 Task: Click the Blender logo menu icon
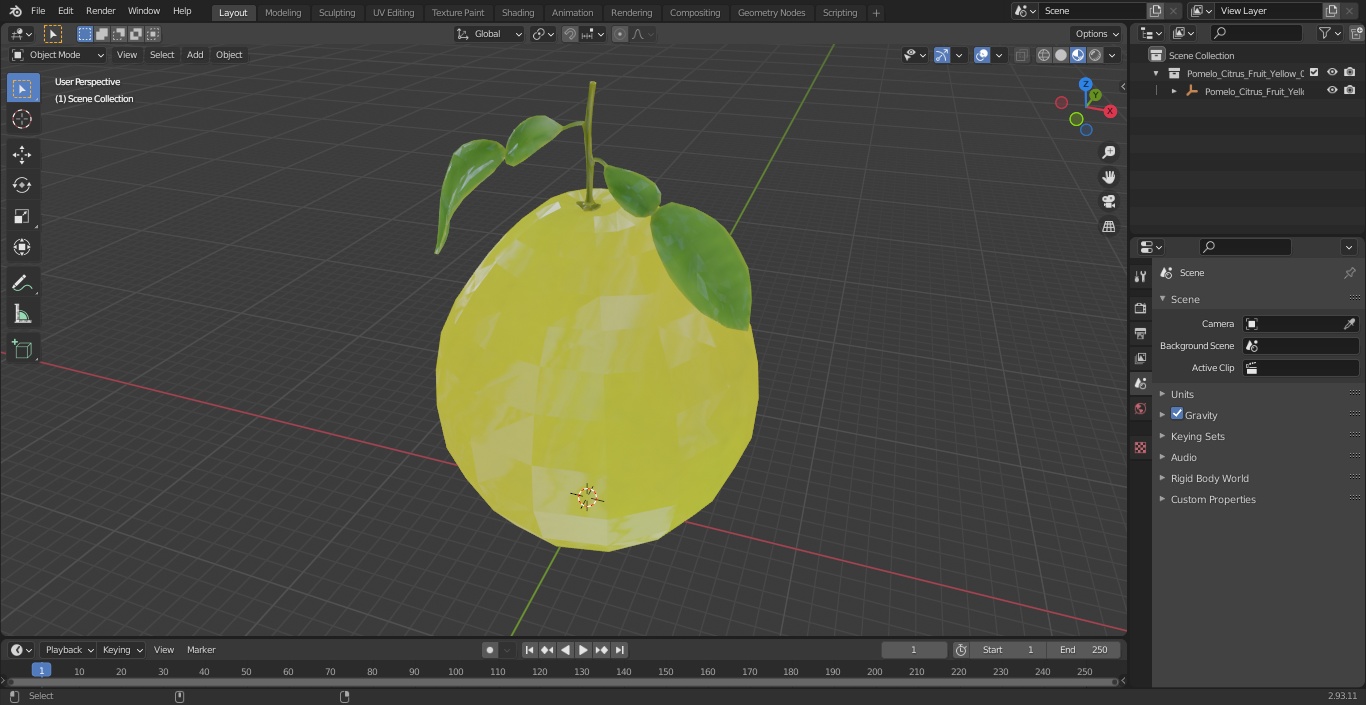point(15,11)
